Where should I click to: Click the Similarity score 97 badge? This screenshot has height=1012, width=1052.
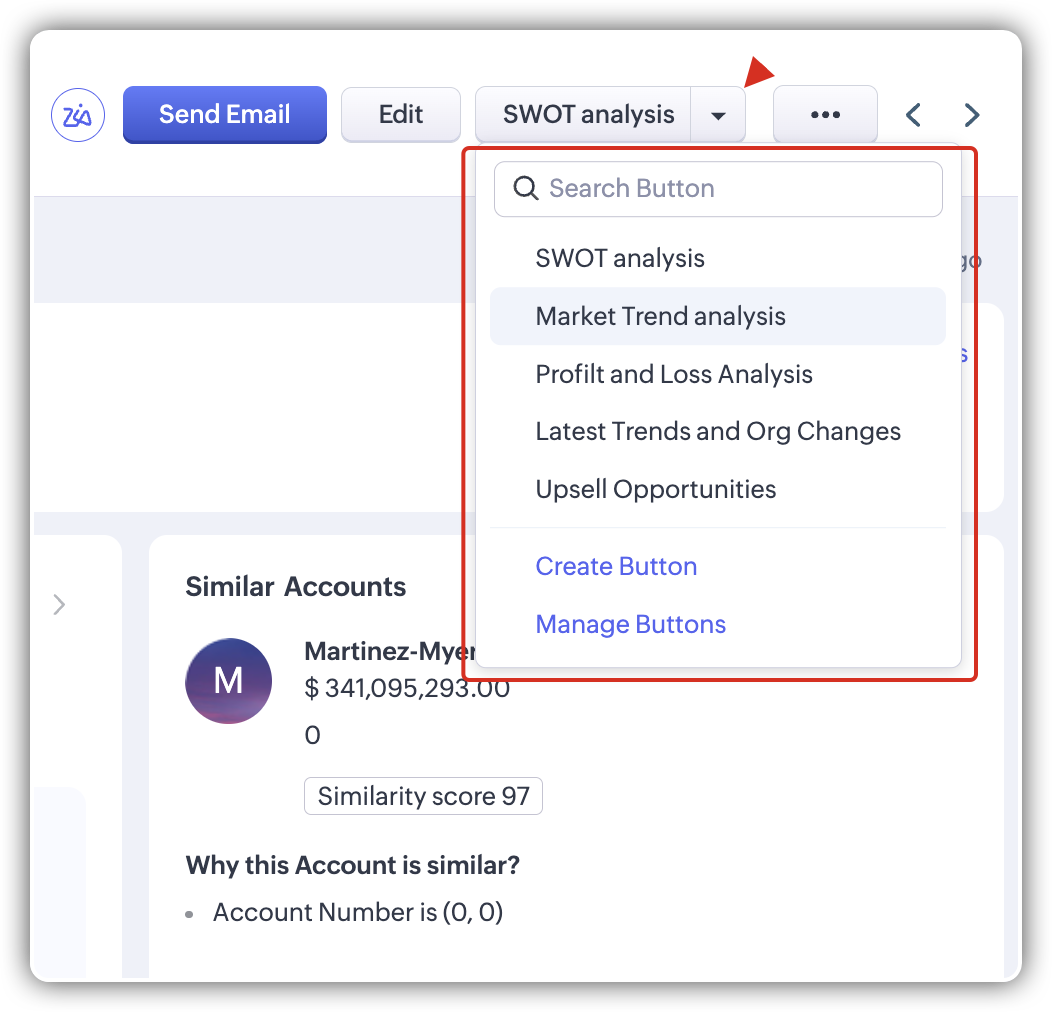pos(423,797)
